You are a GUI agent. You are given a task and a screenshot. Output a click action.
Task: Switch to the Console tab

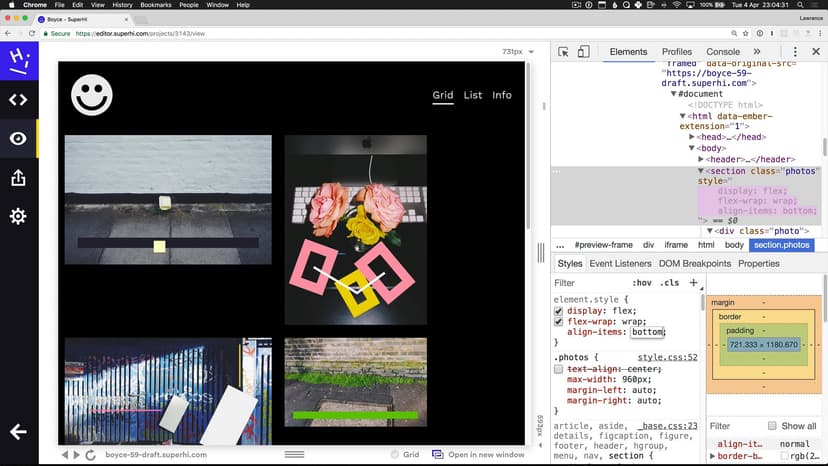(723, 52)
